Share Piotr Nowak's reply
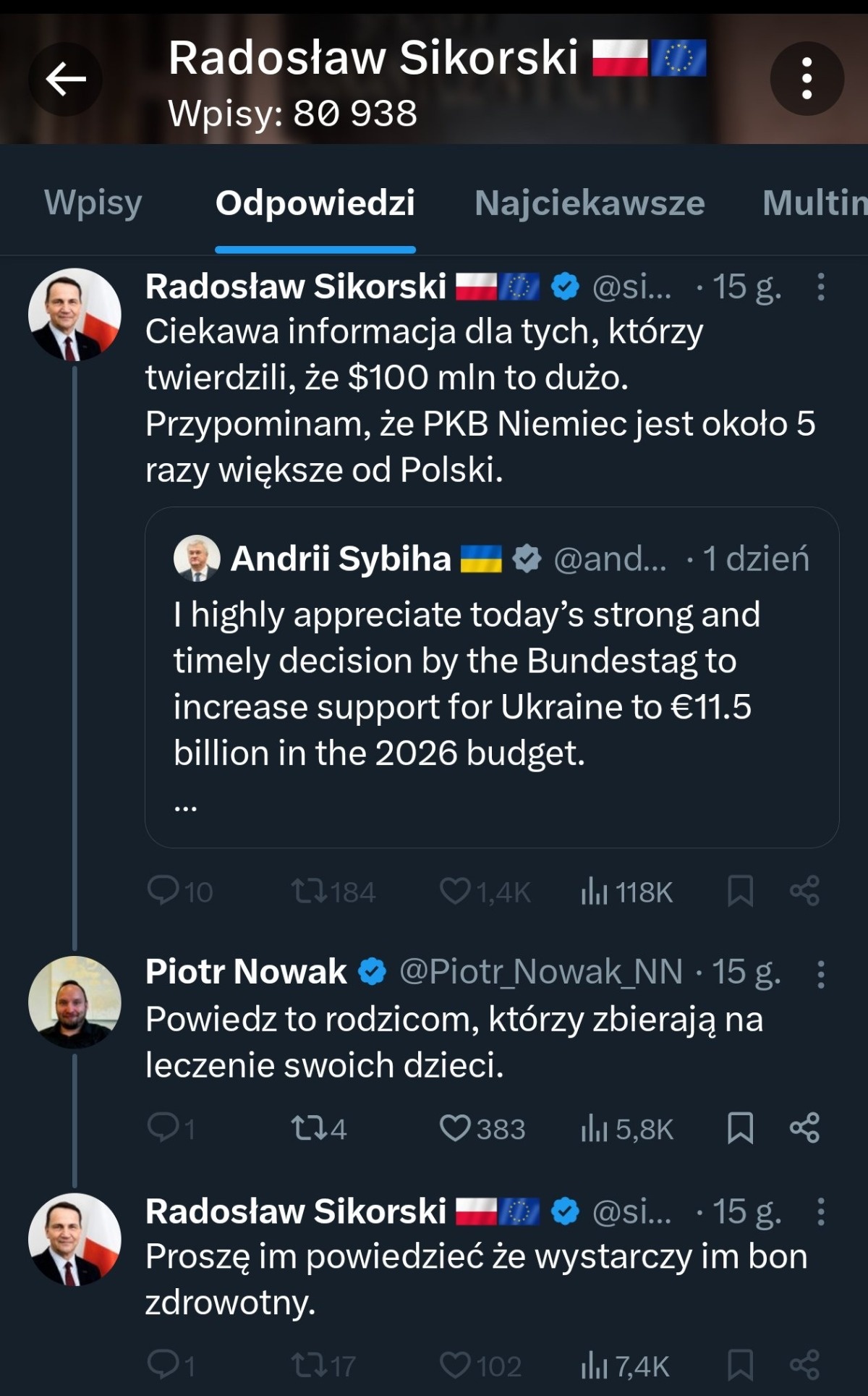The width and height of the screenshot is (868, 1396). tap(804, 1128)
